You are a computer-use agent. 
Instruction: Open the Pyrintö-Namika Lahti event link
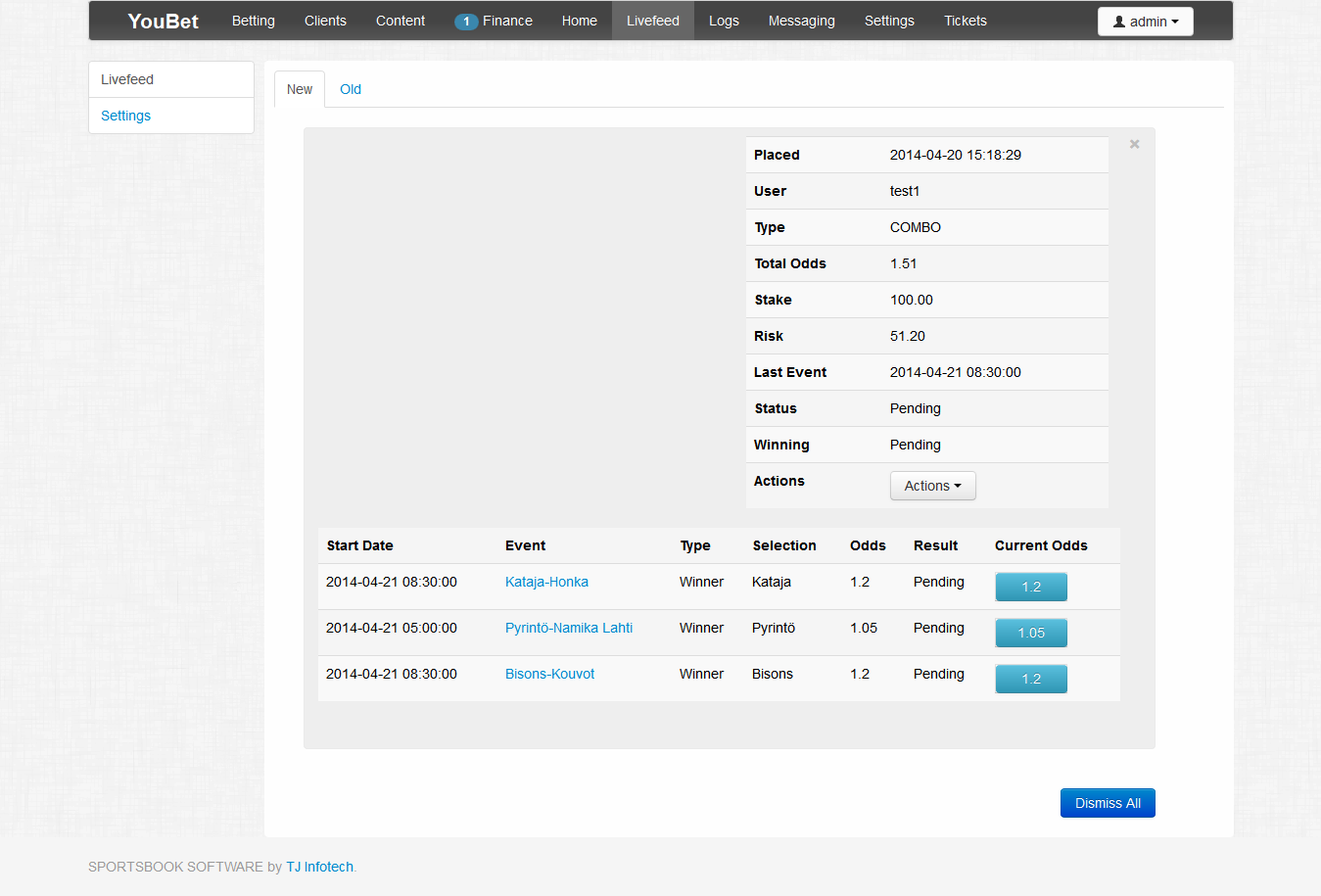pos(569,628)
